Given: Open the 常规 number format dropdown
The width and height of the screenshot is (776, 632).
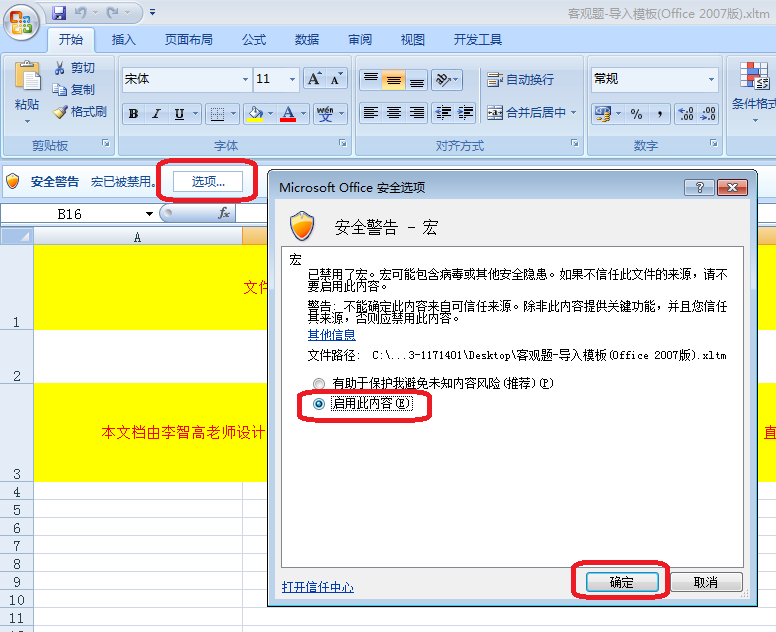Looking at the screenshot, I should 711,79.
